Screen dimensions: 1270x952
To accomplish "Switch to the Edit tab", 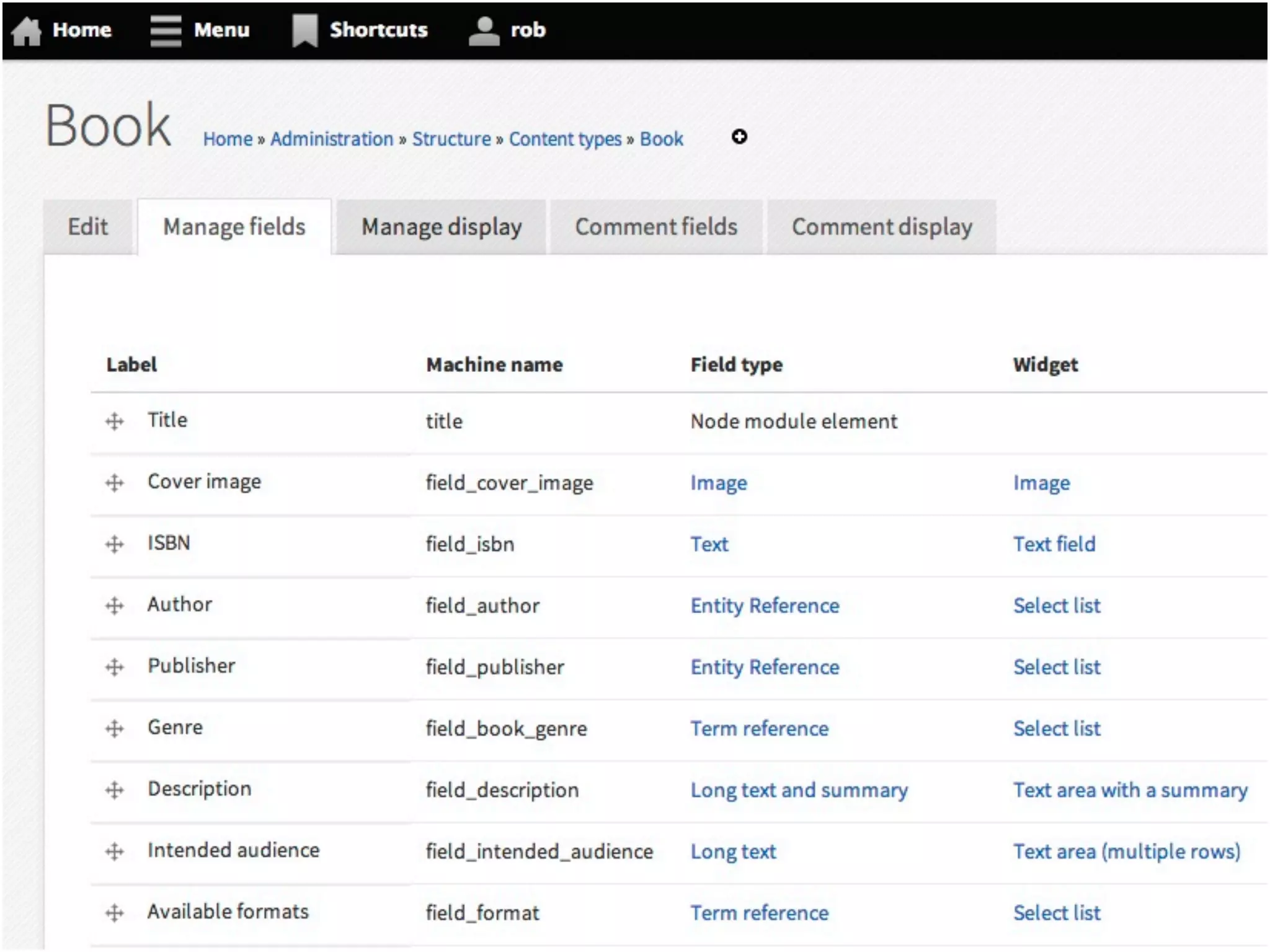I will [87, 227].
